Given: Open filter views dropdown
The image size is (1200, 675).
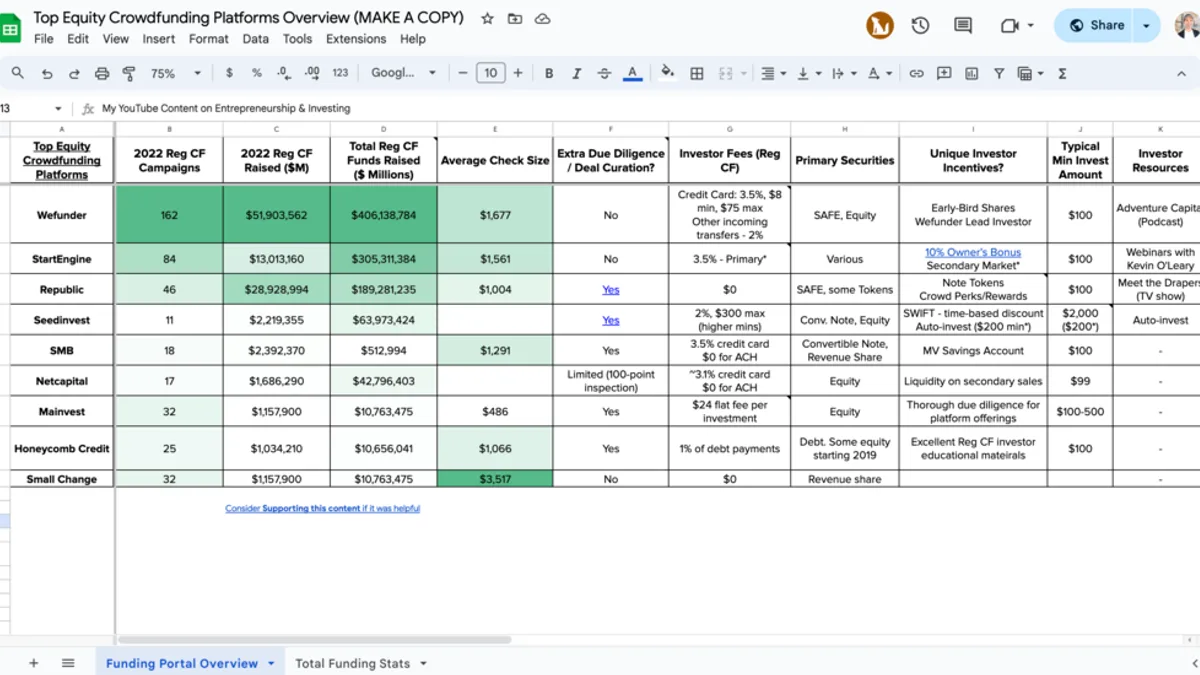Looking at the screenshot, I should click(1029, 73).
